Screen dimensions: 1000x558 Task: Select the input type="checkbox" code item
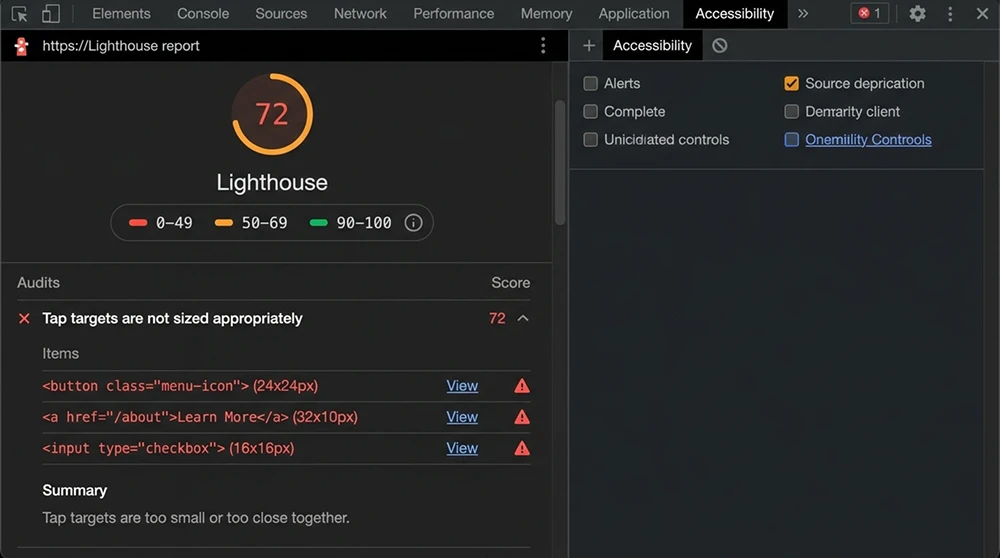tap(168, 448)
